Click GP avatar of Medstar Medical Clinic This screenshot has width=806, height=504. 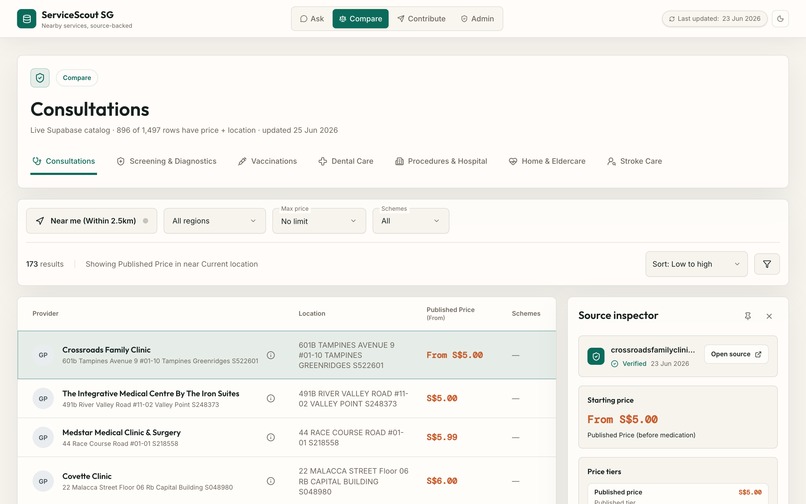coord(43,437)
